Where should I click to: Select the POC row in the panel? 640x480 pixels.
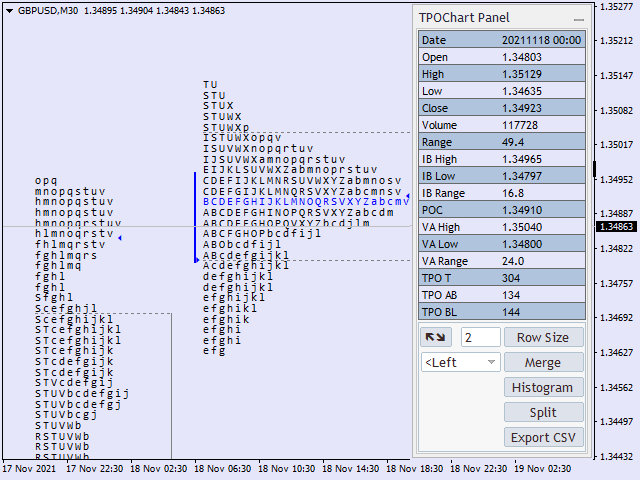pos(501,210)
